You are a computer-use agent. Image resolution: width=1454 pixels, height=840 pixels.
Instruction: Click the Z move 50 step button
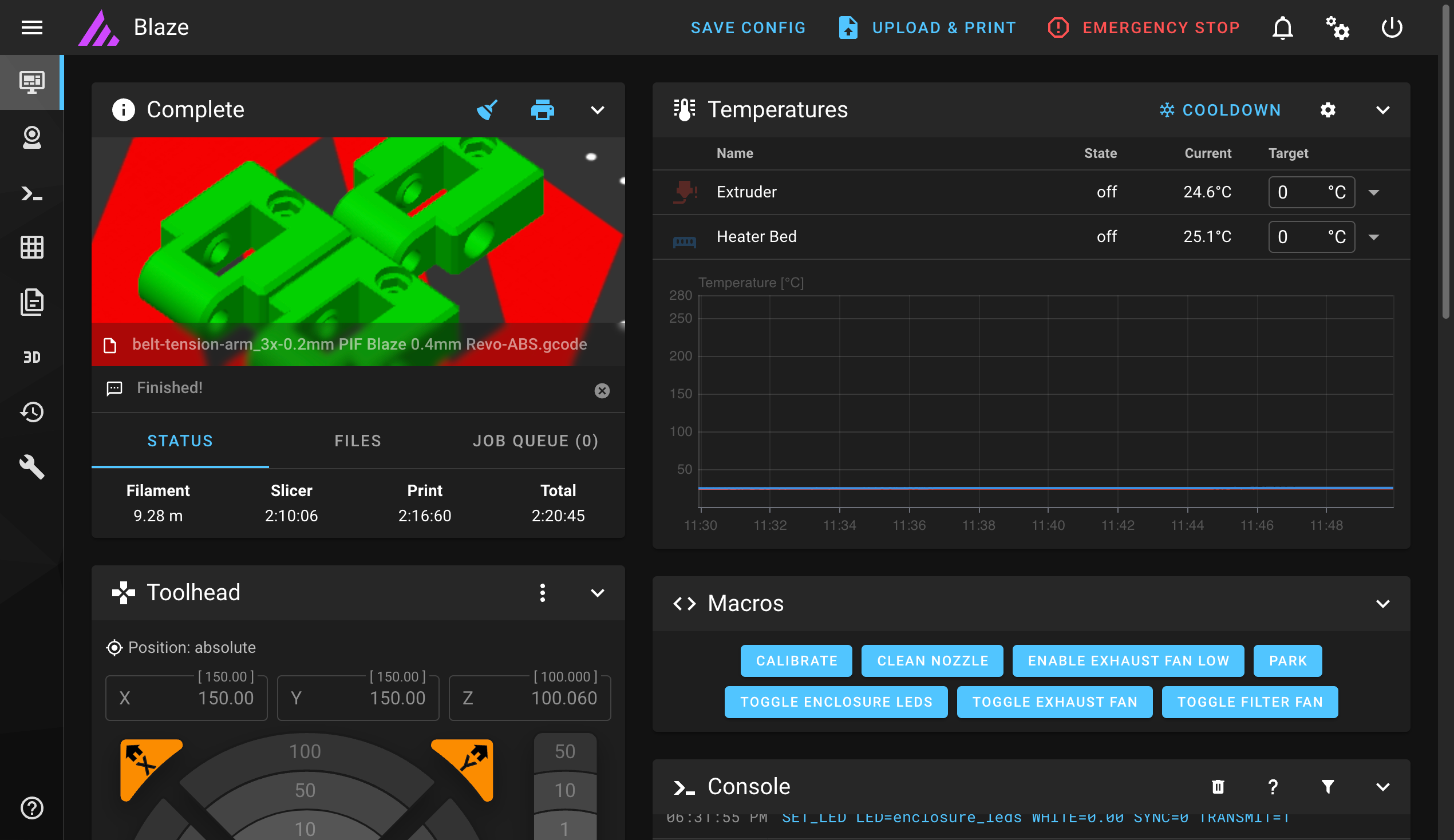pos(565,752)
